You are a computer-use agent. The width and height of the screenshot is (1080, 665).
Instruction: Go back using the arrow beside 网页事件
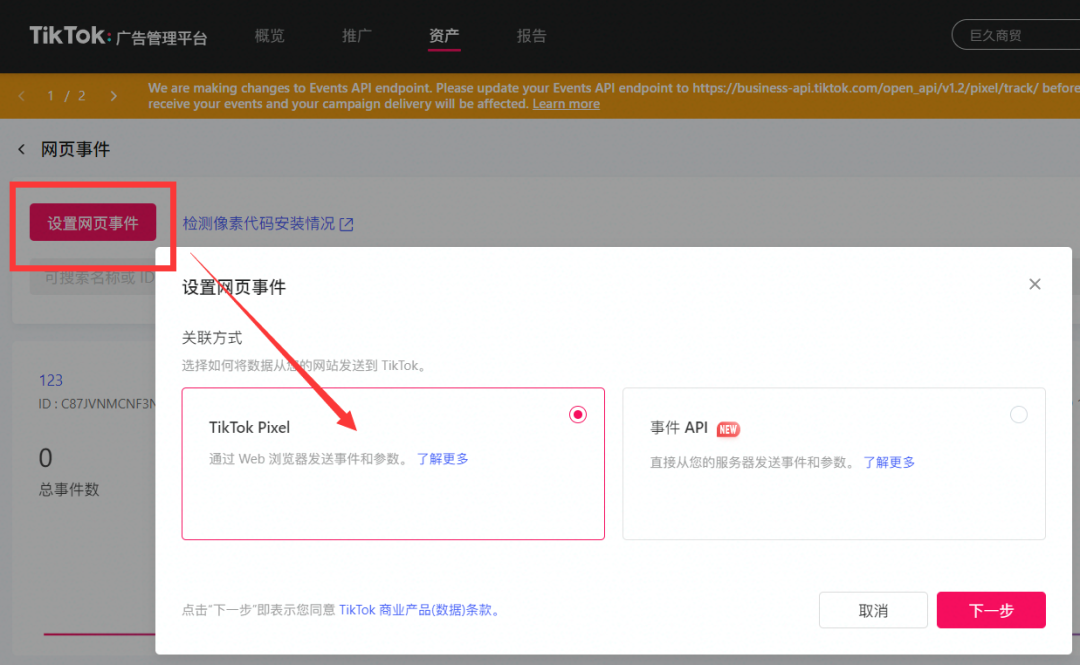point(21,149)
